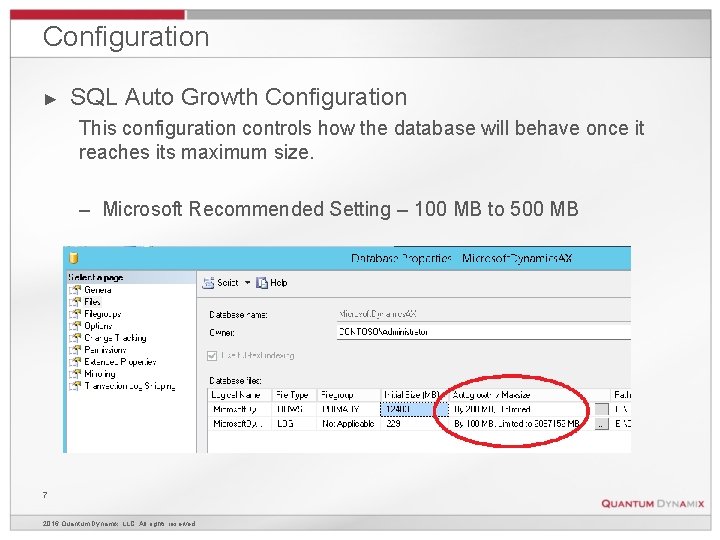Select the Files page

tap(92, 302)
